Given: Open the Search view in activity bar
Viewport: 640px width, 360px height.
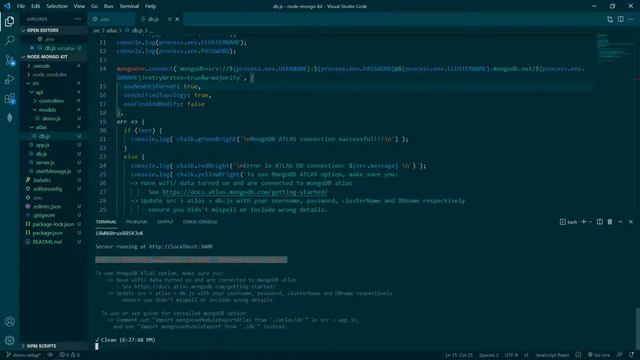Looking at the screenshot, I should tap(9, 40).
